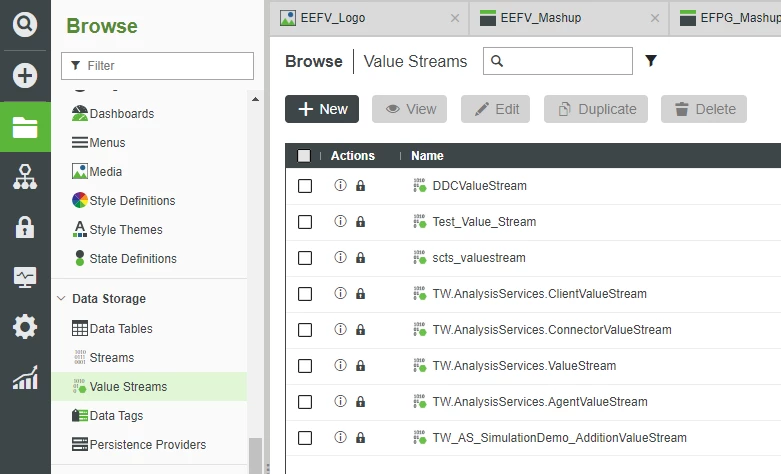Click lock icon for Test_Value_Stream

[x=360, y=222]
